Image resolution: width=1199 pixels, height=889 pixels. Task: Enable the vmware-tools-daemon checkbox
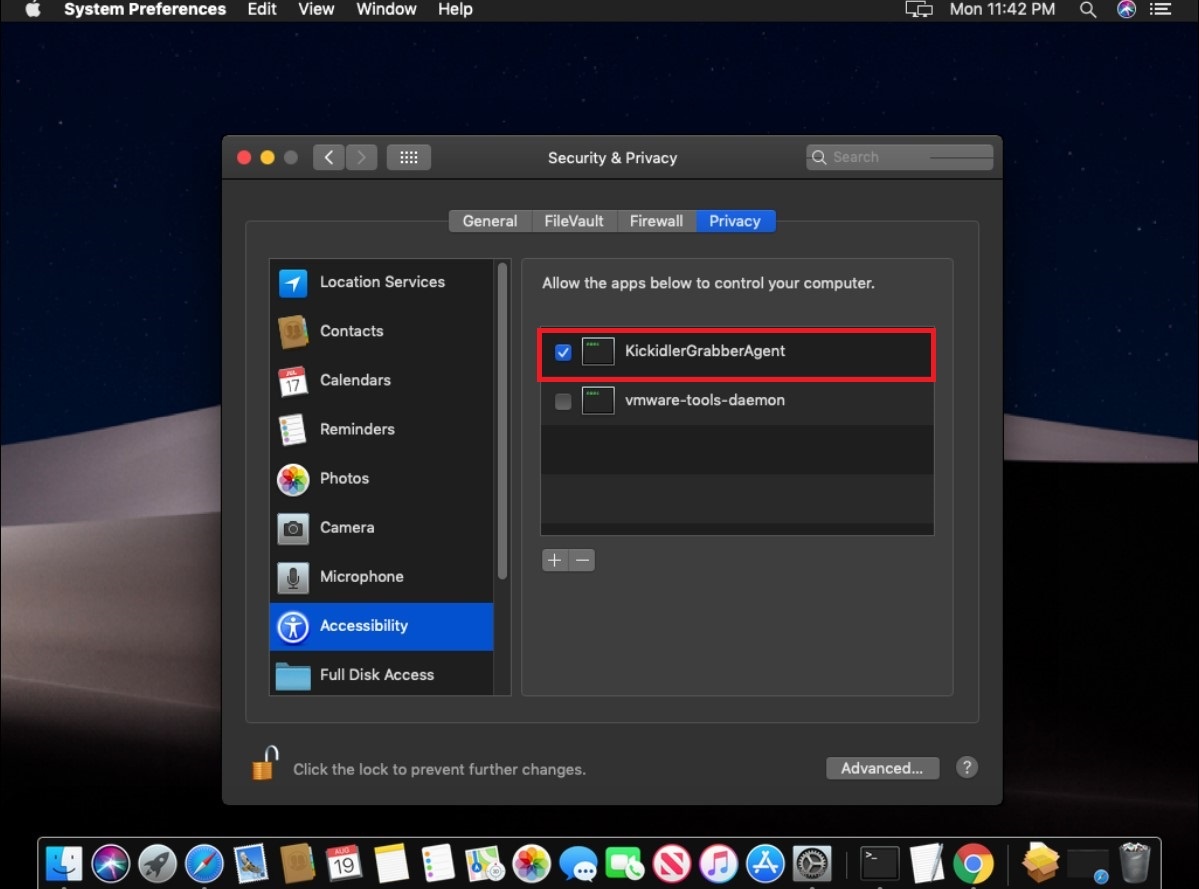click(563, 401)
